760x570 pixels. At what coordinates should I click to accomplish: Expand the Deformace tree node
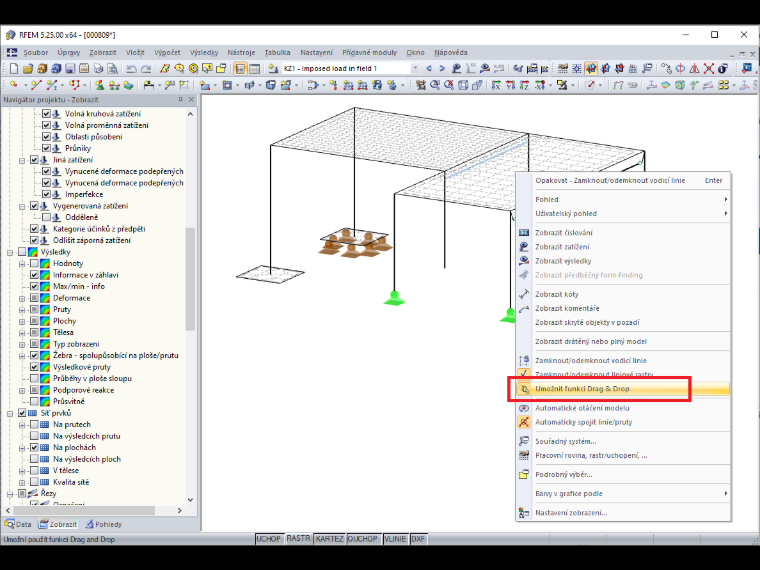click(22, 298)
